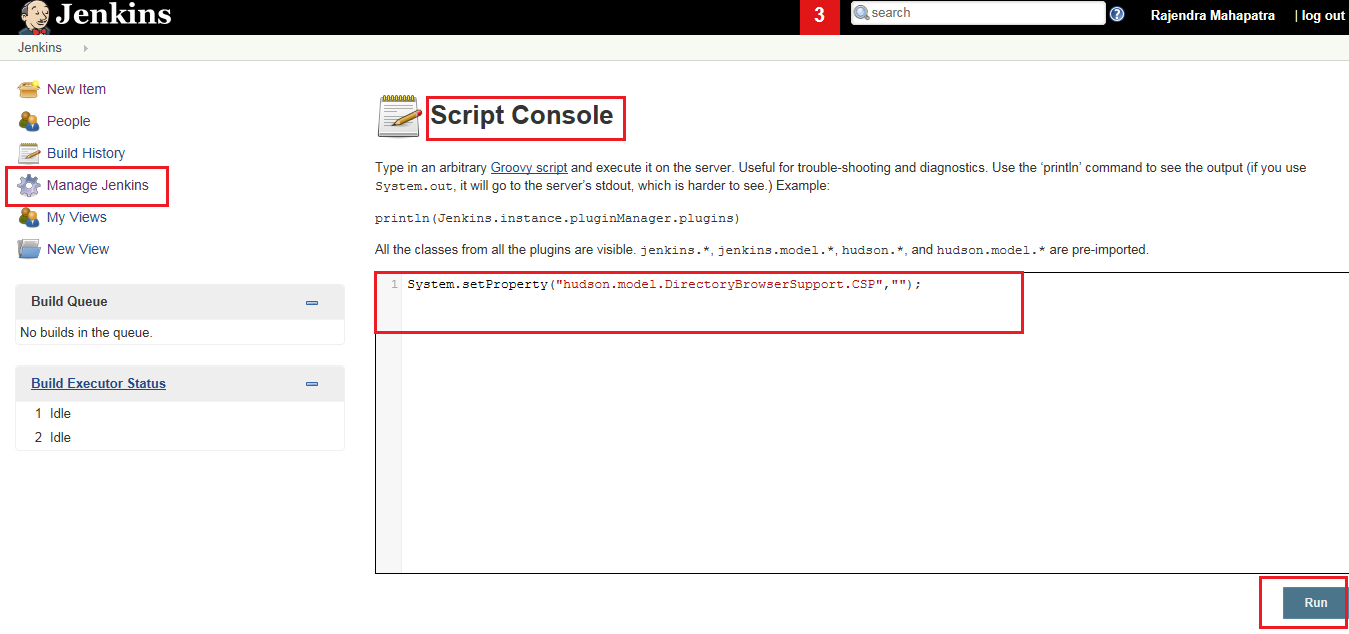1349x634 pixels.
Task: Open Manage Jenkins from the sidebar menu
Action: pos(100,185)
